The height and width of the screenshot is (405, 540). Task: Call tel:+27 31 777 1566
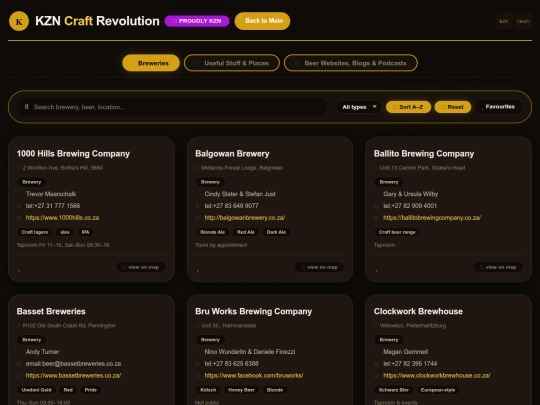(x=53, y=206)
